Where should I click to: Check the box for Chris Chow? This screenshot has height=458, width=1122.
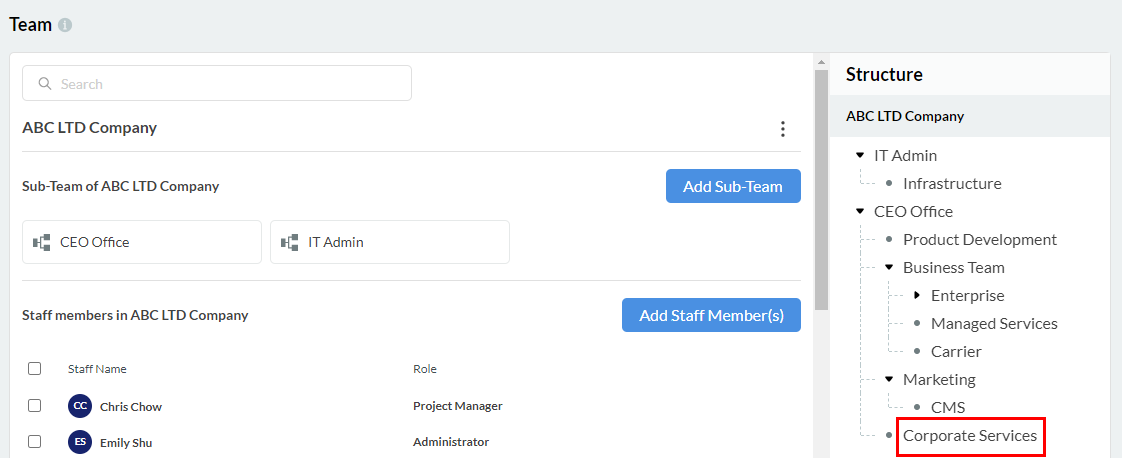[35, 406]
